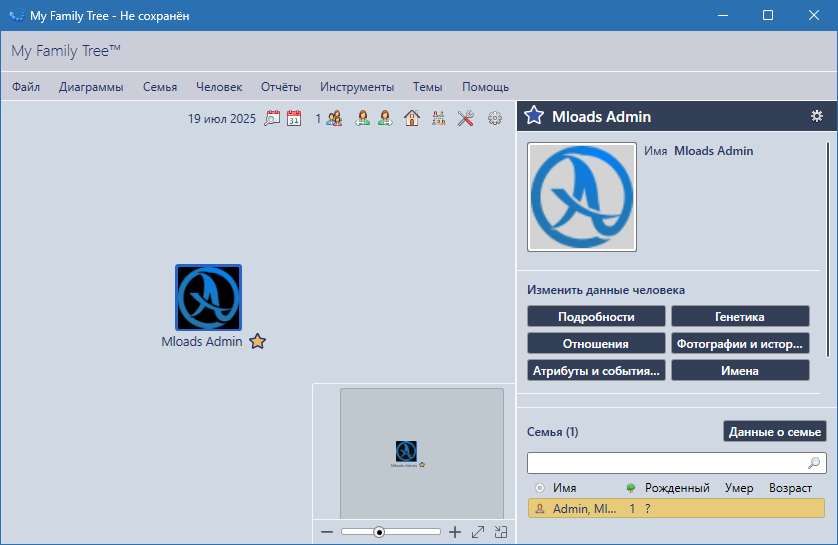Screen dimensions: 838x545
Task: Open the Отчёты menu
Action: [281, 87]
